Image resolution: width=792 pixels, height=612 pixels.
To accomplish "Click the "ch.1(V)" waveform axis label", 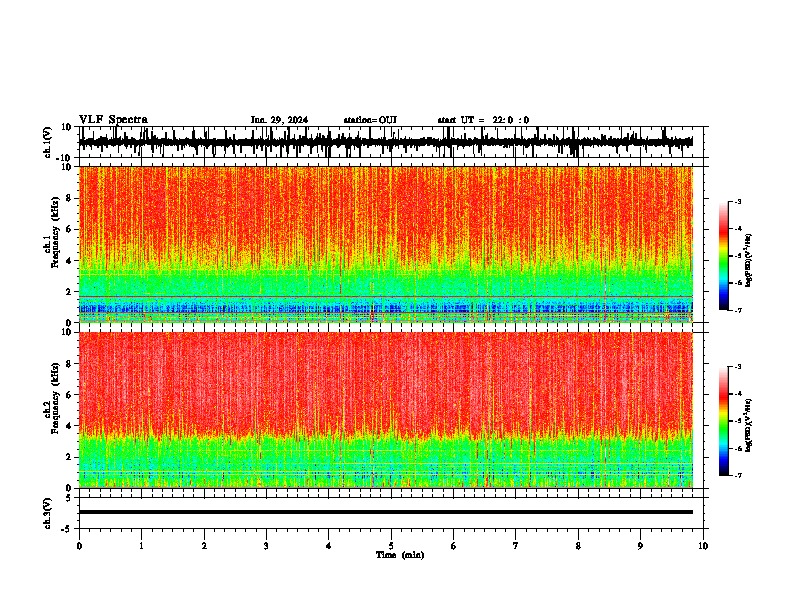I will (48, 142).
